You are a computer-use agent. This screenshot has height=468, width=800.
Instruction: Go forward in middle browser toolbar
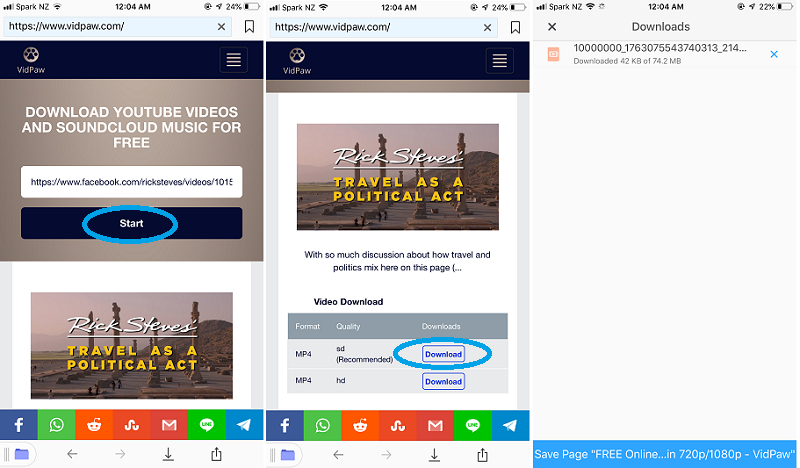click(x=386, y=455)
